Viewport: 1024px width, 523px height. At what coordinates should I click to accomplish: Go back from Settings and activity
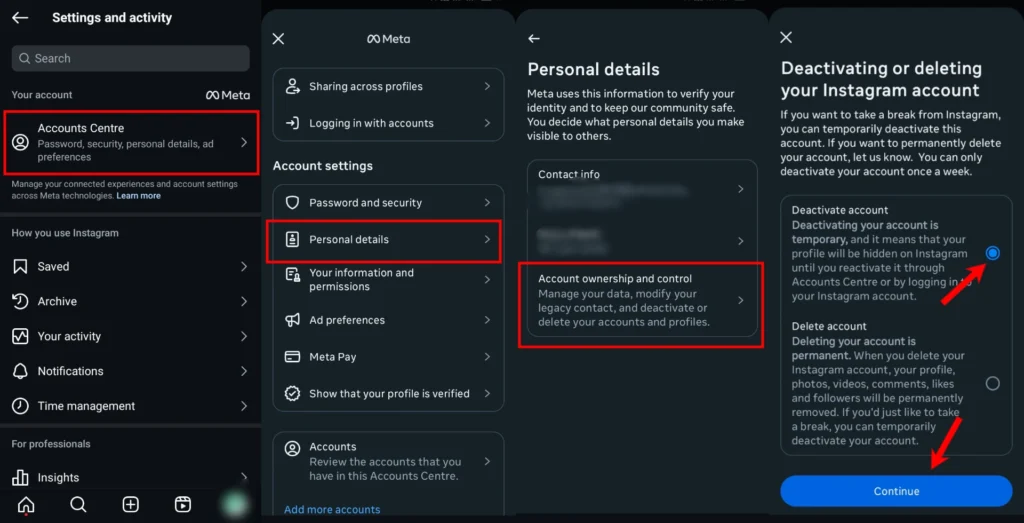pos(19,17)
